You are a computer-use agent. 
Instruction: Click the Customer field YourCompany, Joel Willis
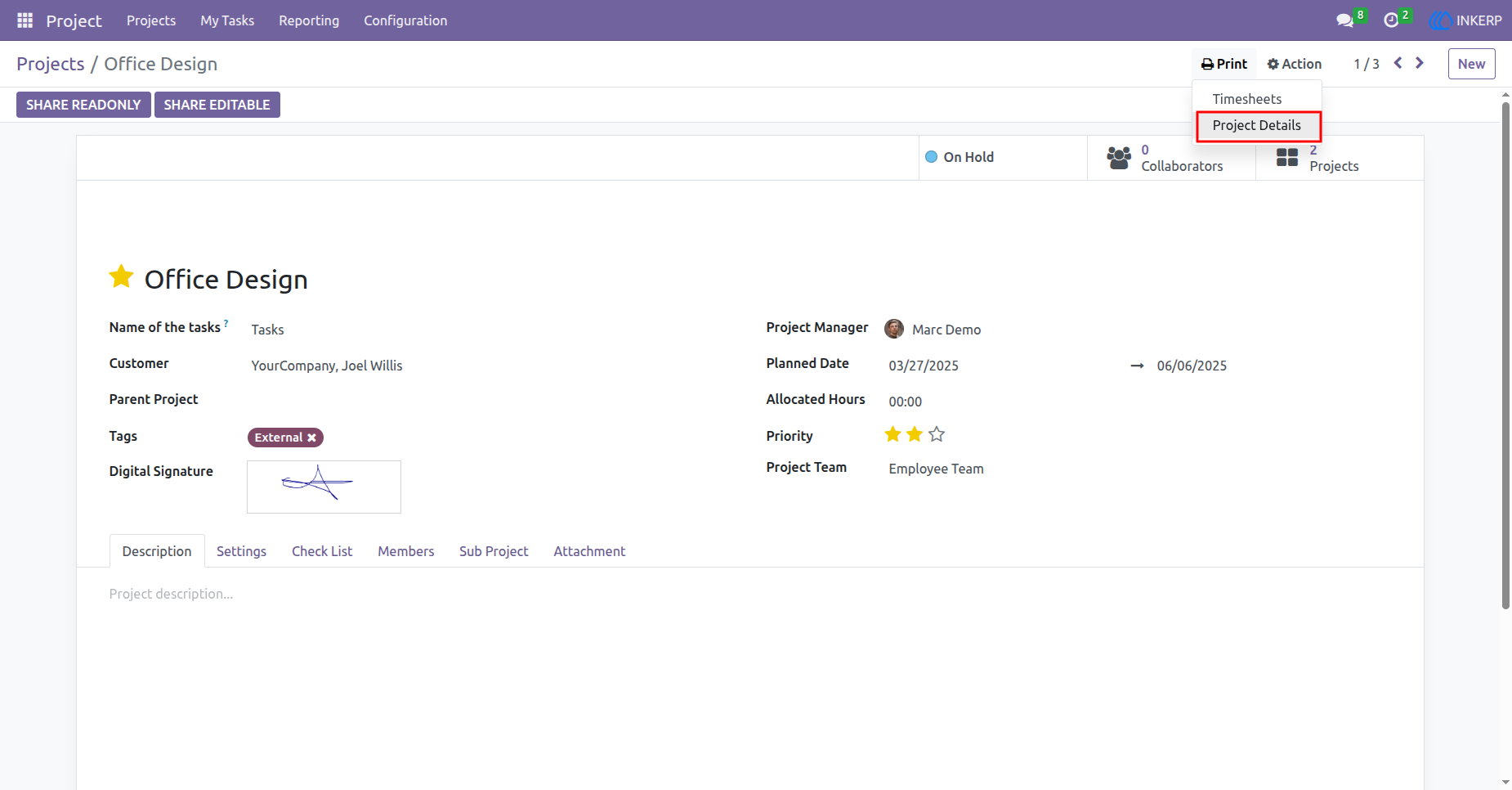point(327,366)
